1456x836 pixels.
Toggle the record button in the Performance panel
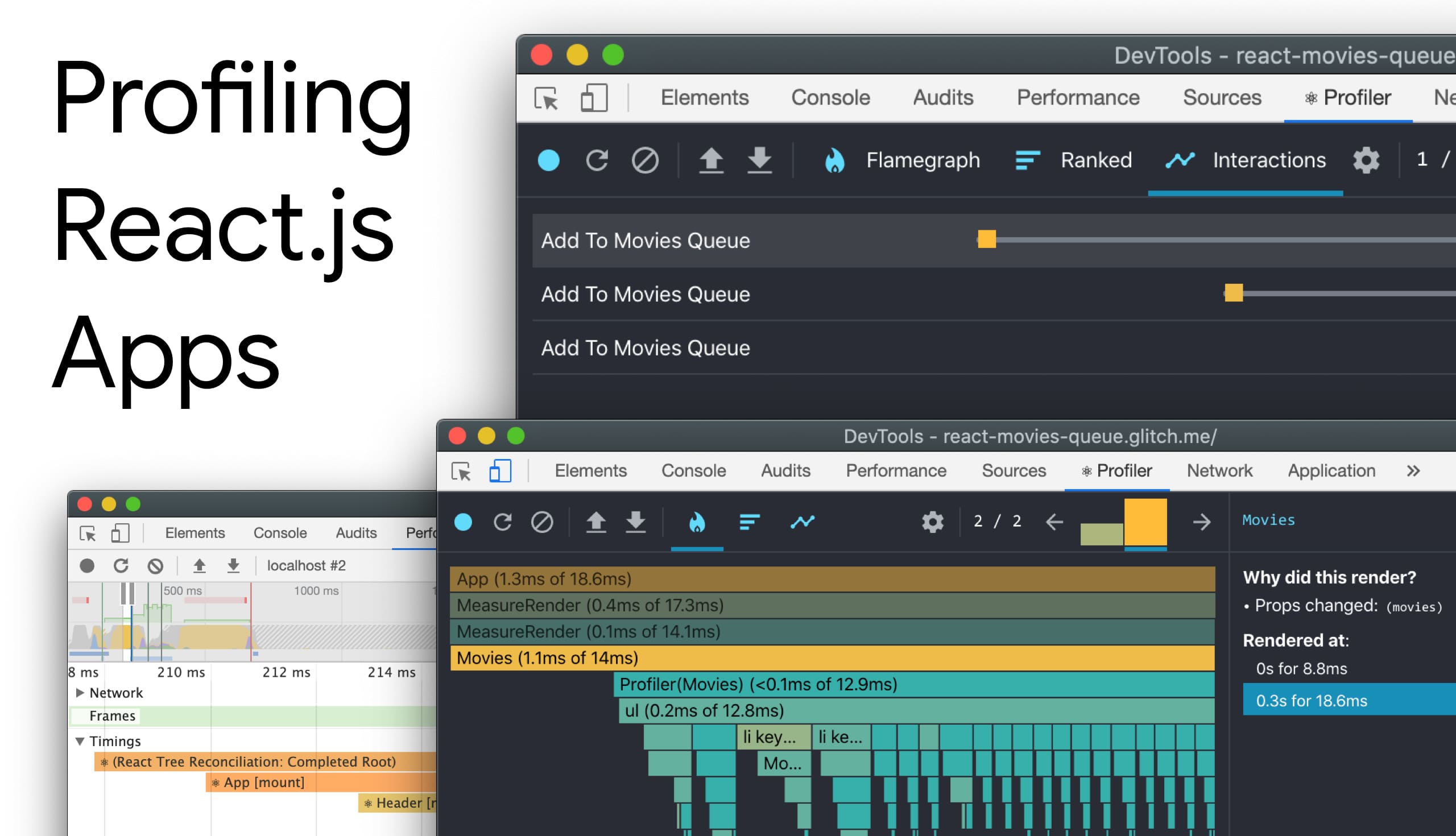87,565
